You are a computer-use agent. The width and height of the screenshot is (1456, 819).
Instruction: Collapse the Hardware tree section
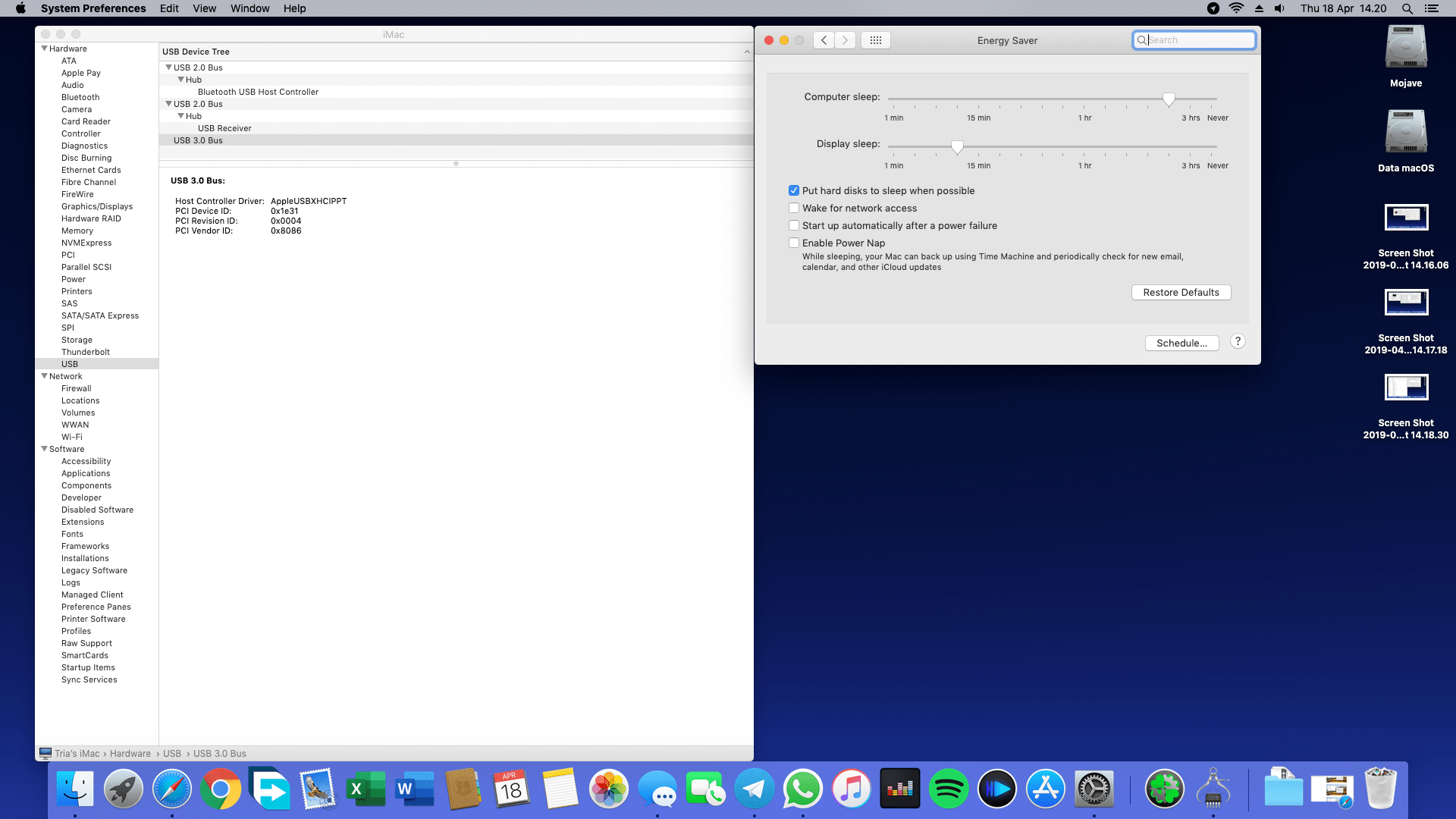(44, 49)
